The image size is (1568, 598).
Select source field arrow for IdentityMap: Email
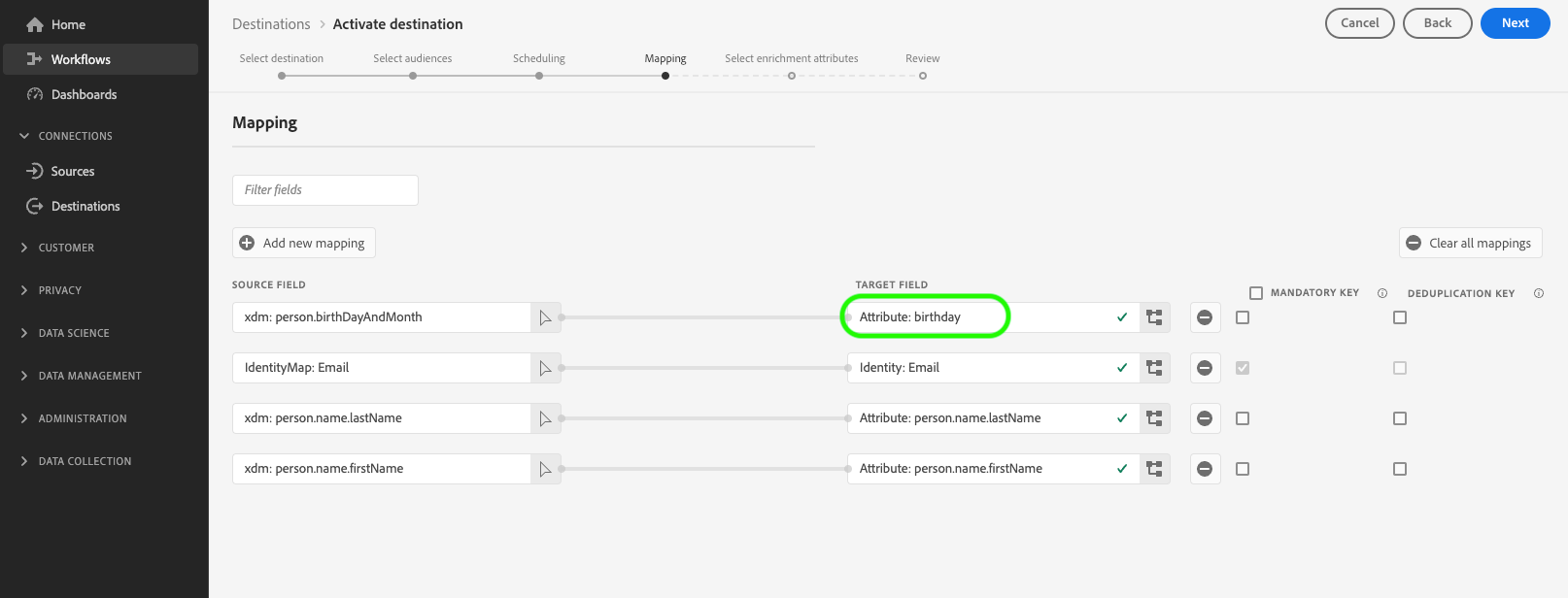click(545, 368)
